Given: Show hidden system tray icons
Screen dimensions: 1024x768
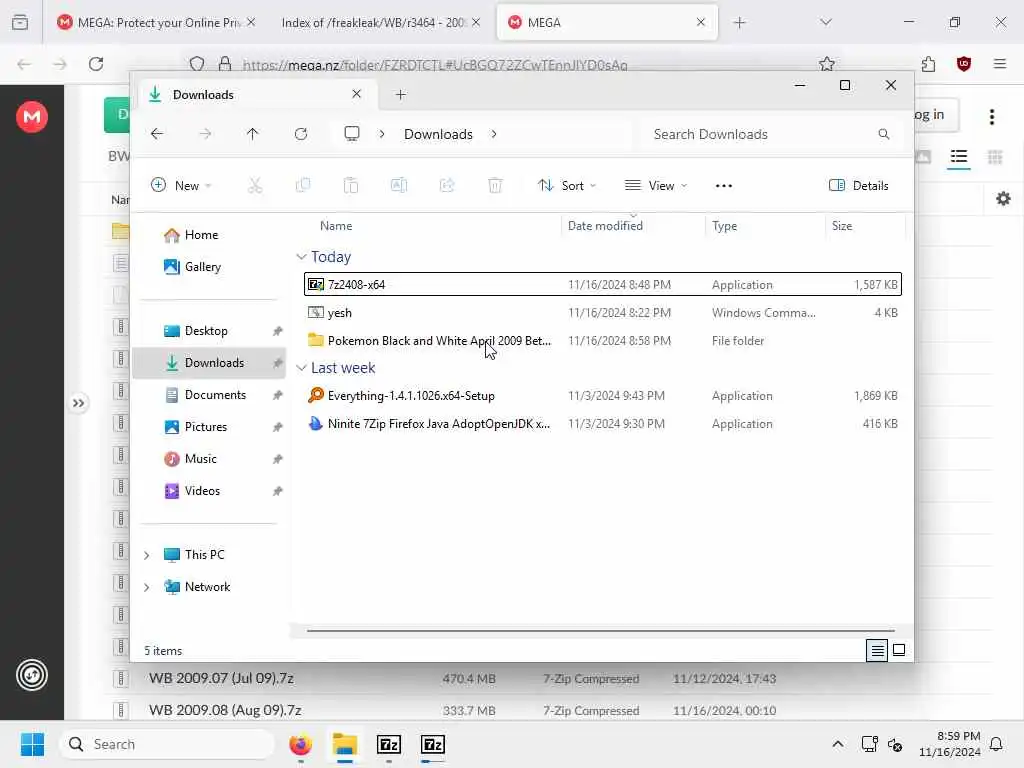Looking at the screenshot, I should (x=838, y=744).
